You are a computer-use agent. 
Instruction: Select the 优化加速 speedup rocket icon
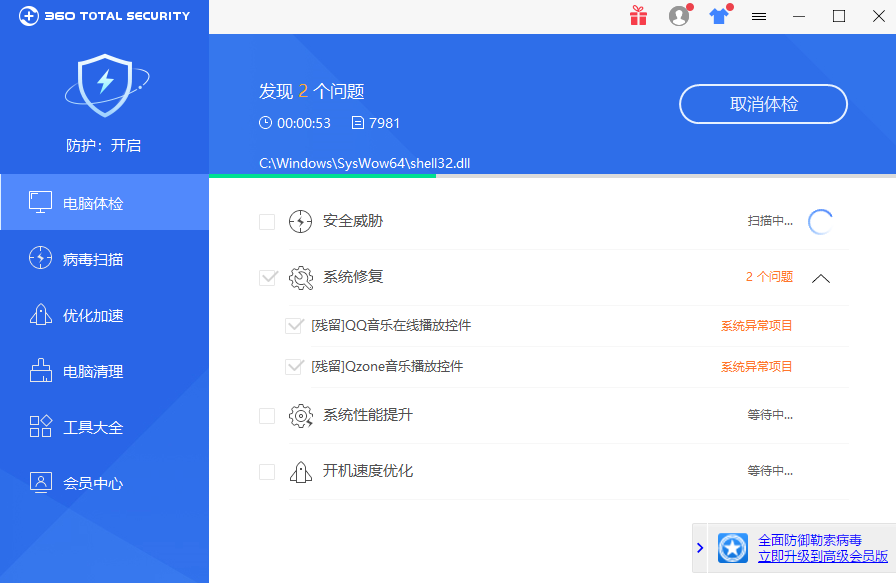[x=40, y=314]
